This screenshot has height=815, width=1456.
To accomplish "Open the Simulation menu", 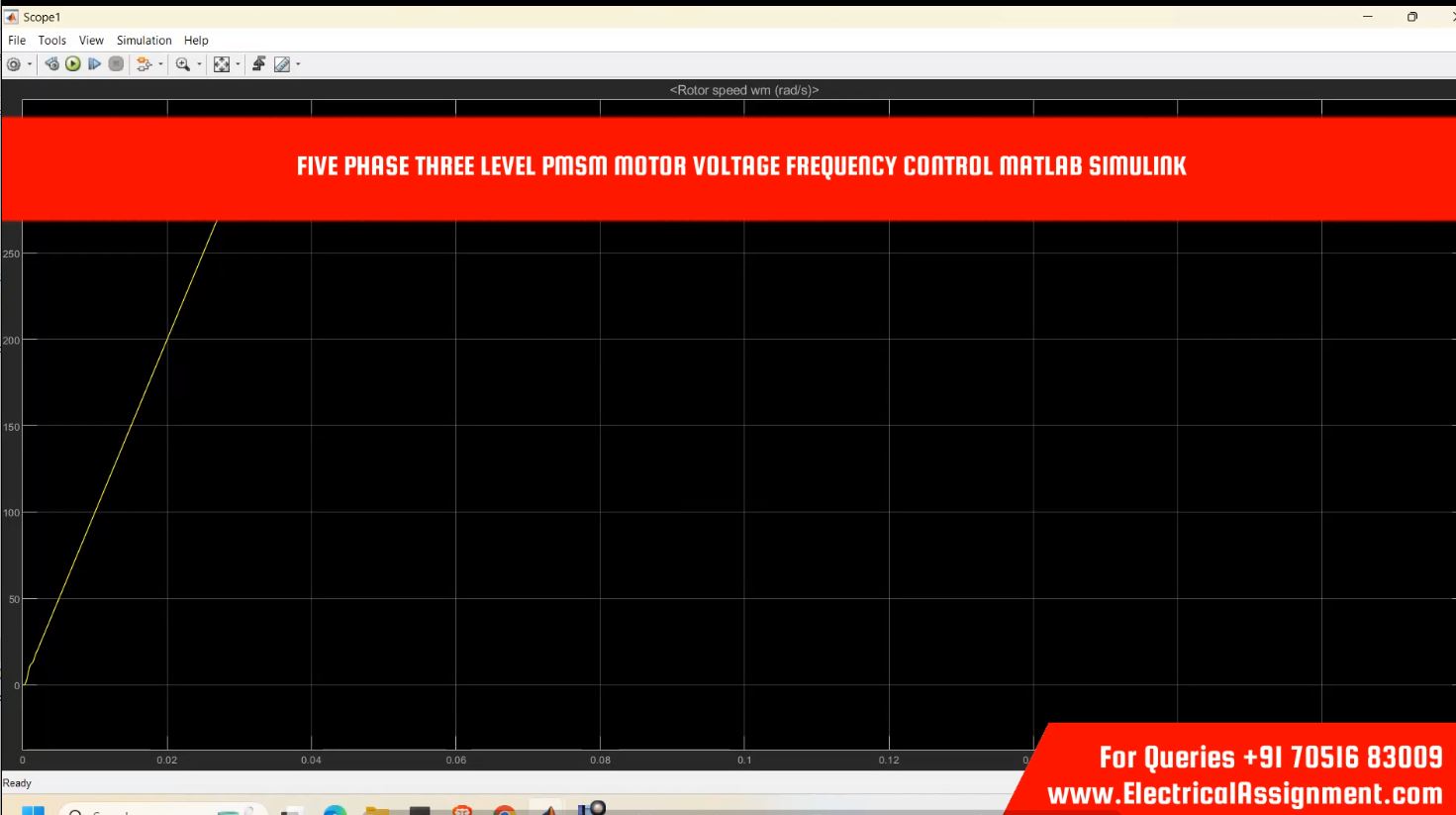I will [144, 41].
